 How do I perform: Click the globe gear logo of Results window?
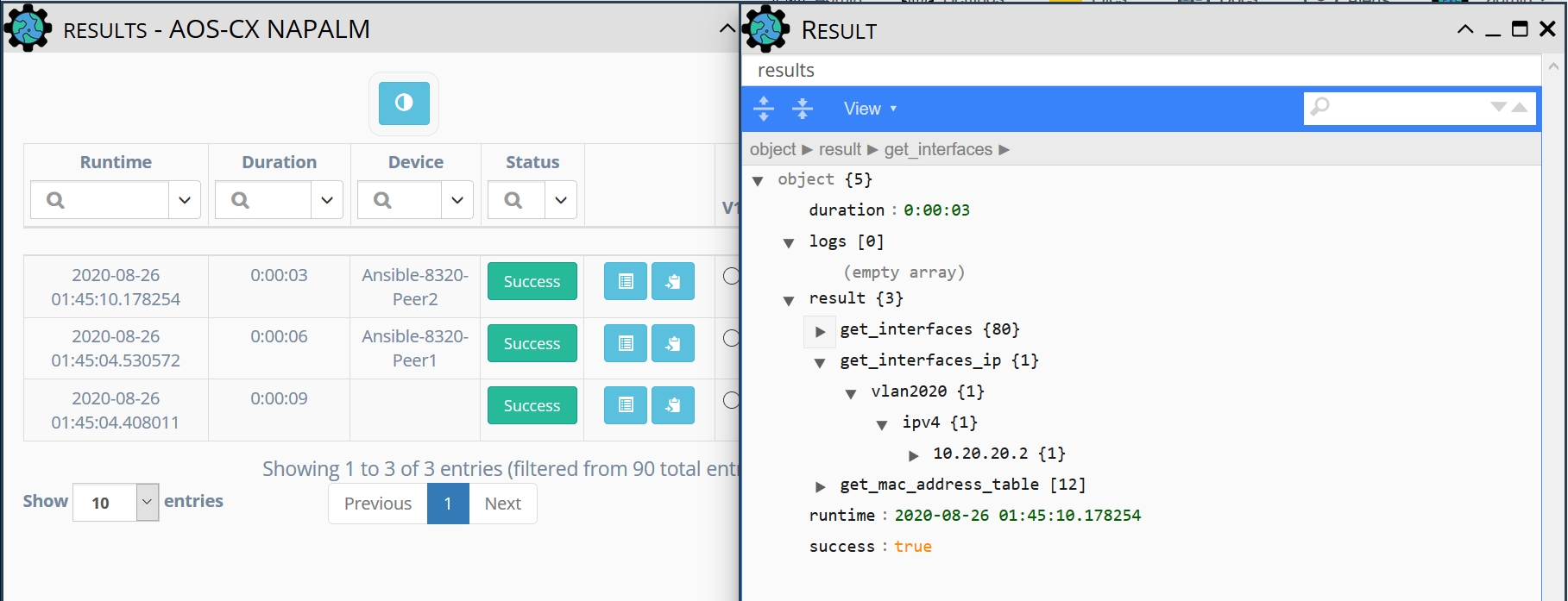tap(28, 28)
